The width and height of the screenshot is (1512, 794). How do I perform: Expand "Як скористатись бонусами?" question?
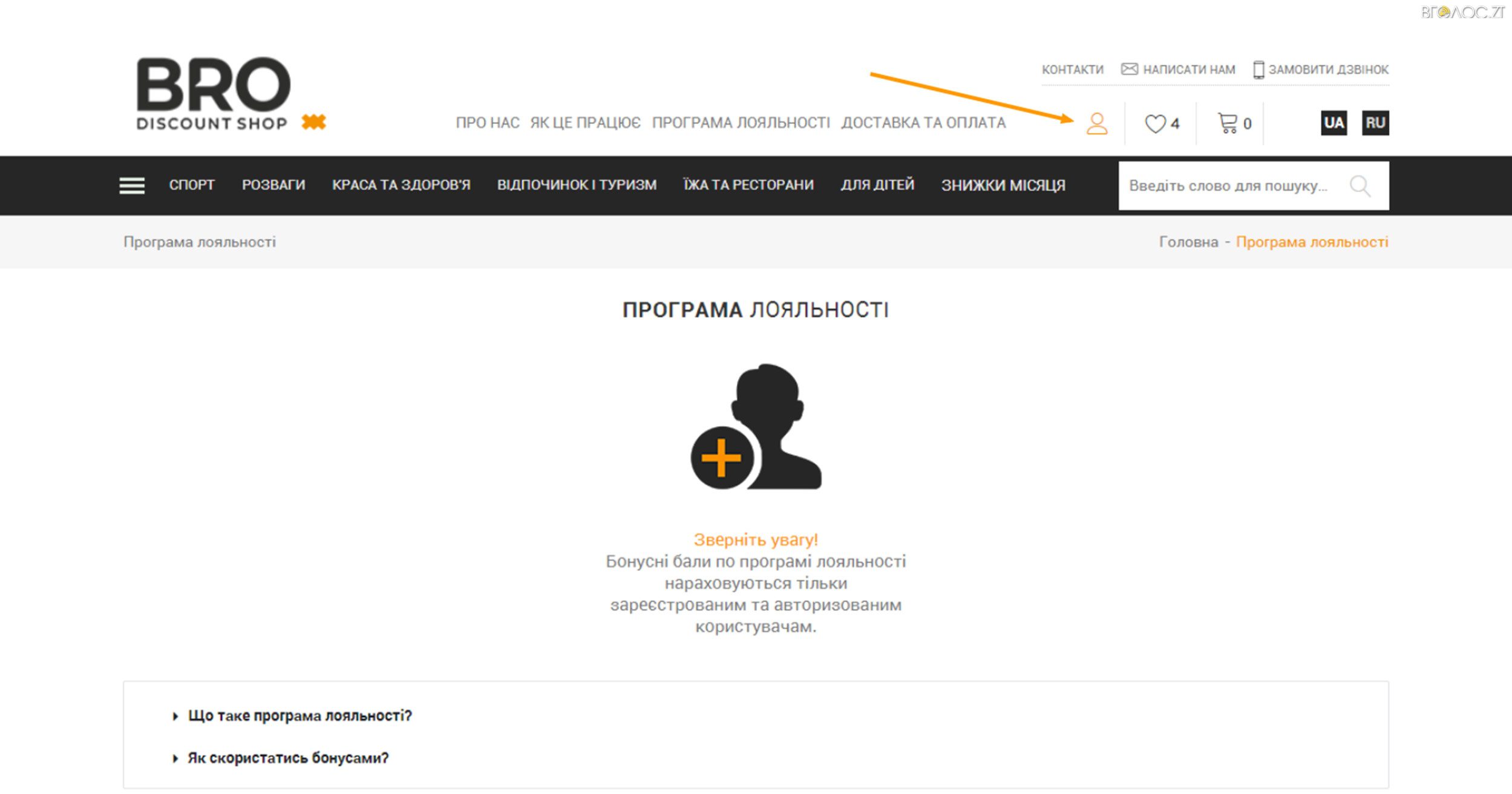tap(287, 758)
